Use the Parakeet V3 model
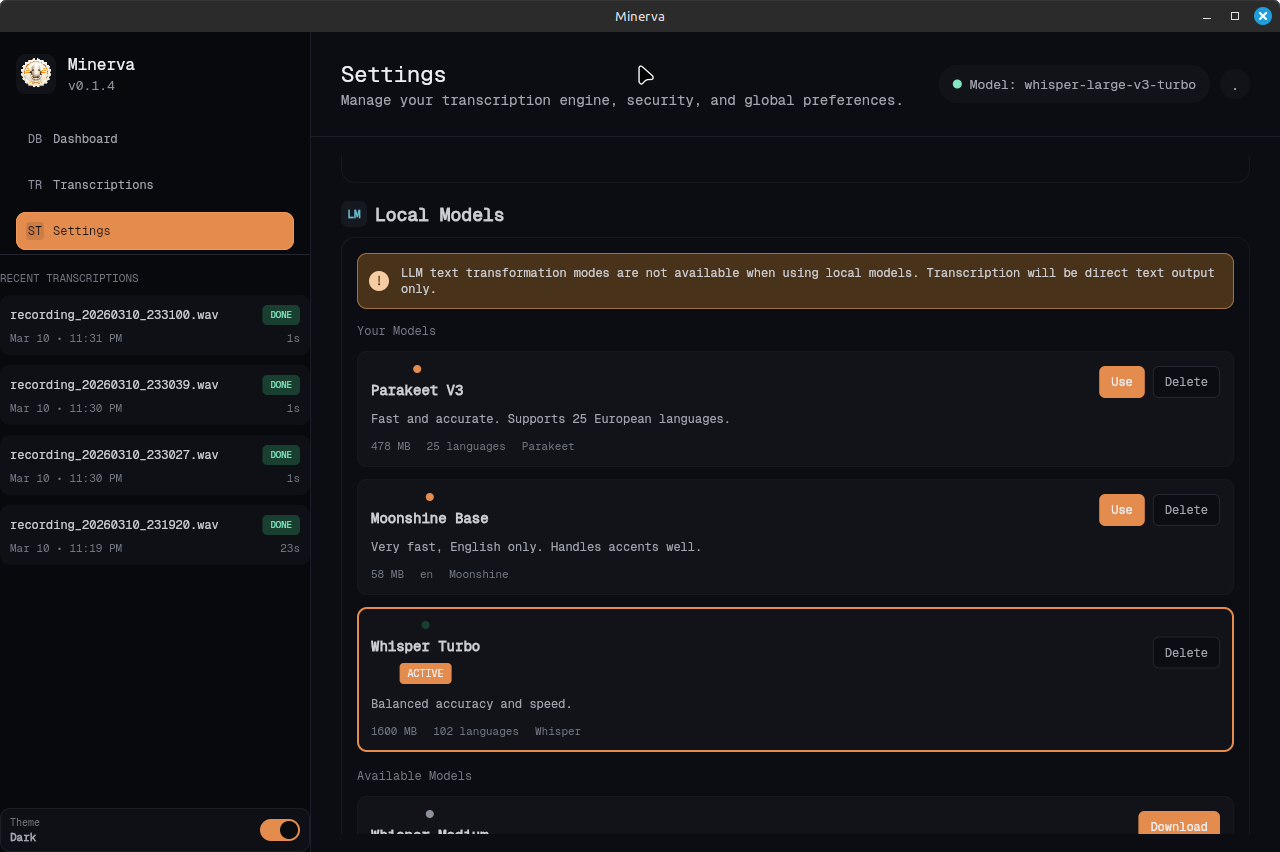The width and height of the screenshot is (1280, 852). (x=1121, y=381)
